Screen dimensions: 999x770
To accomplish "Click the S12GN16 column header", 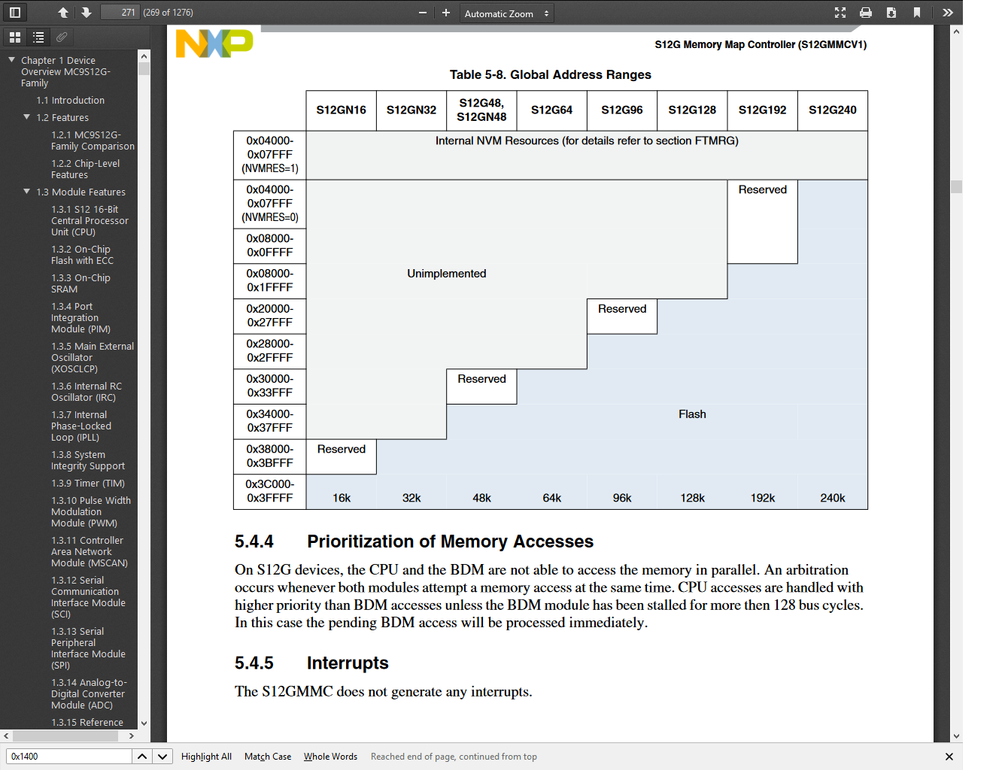I will coord(341,110).
